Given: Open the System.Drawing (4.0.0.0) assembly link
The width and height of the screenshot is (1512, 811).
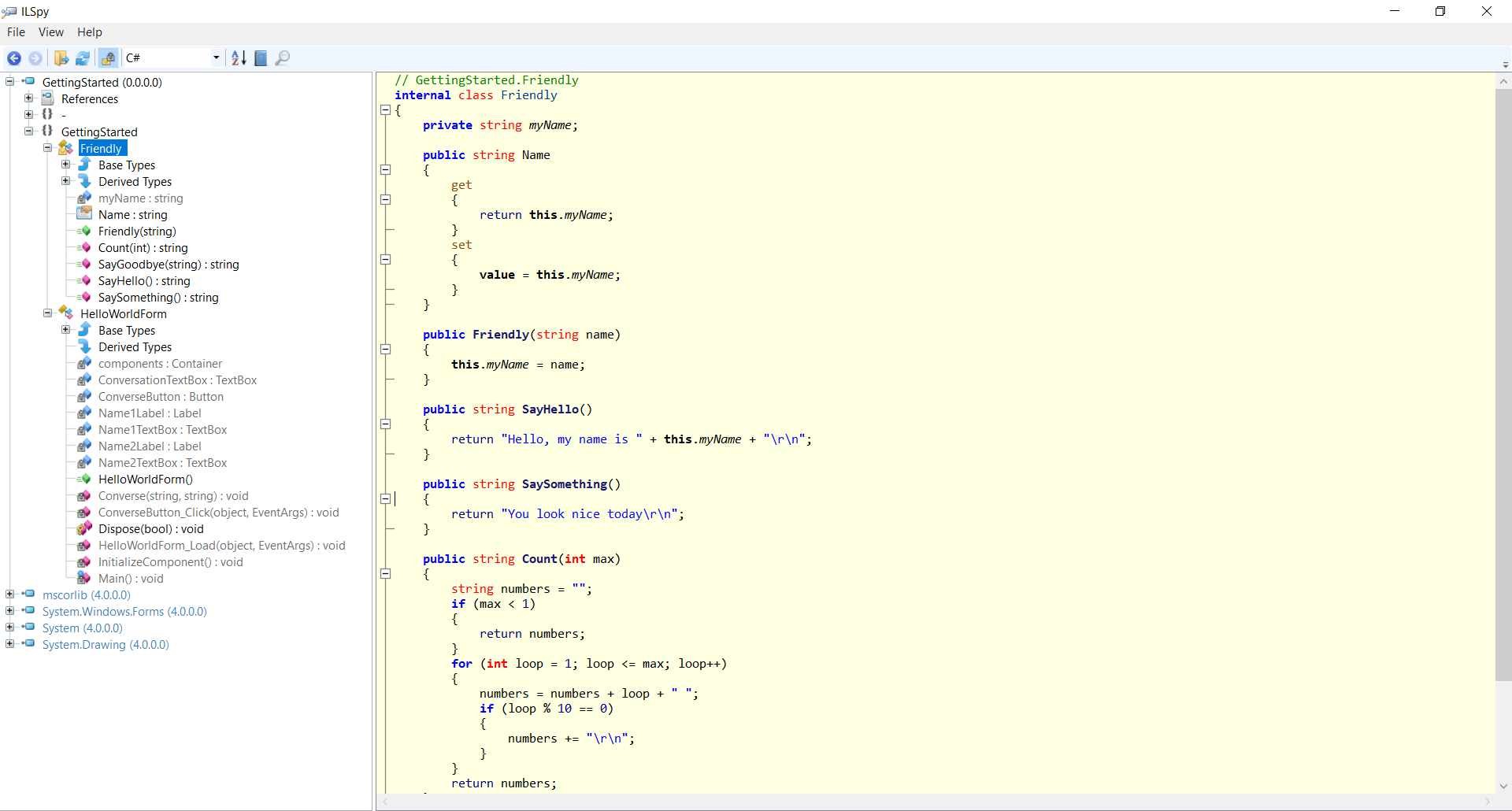Looking at the screenshot, I should tap(106, 645).
